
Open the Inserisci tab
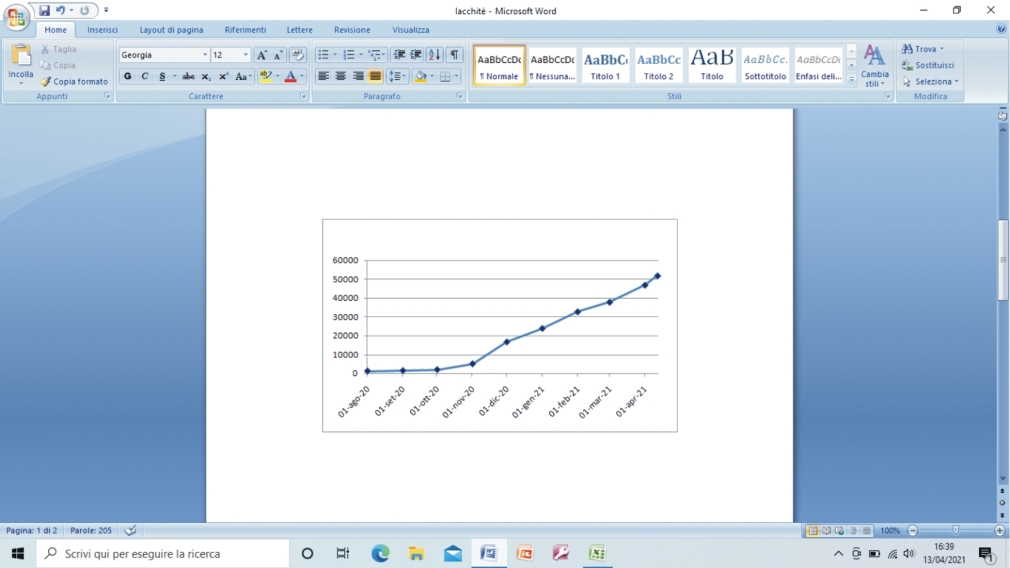pyautogui.click(x=102, y=30)
